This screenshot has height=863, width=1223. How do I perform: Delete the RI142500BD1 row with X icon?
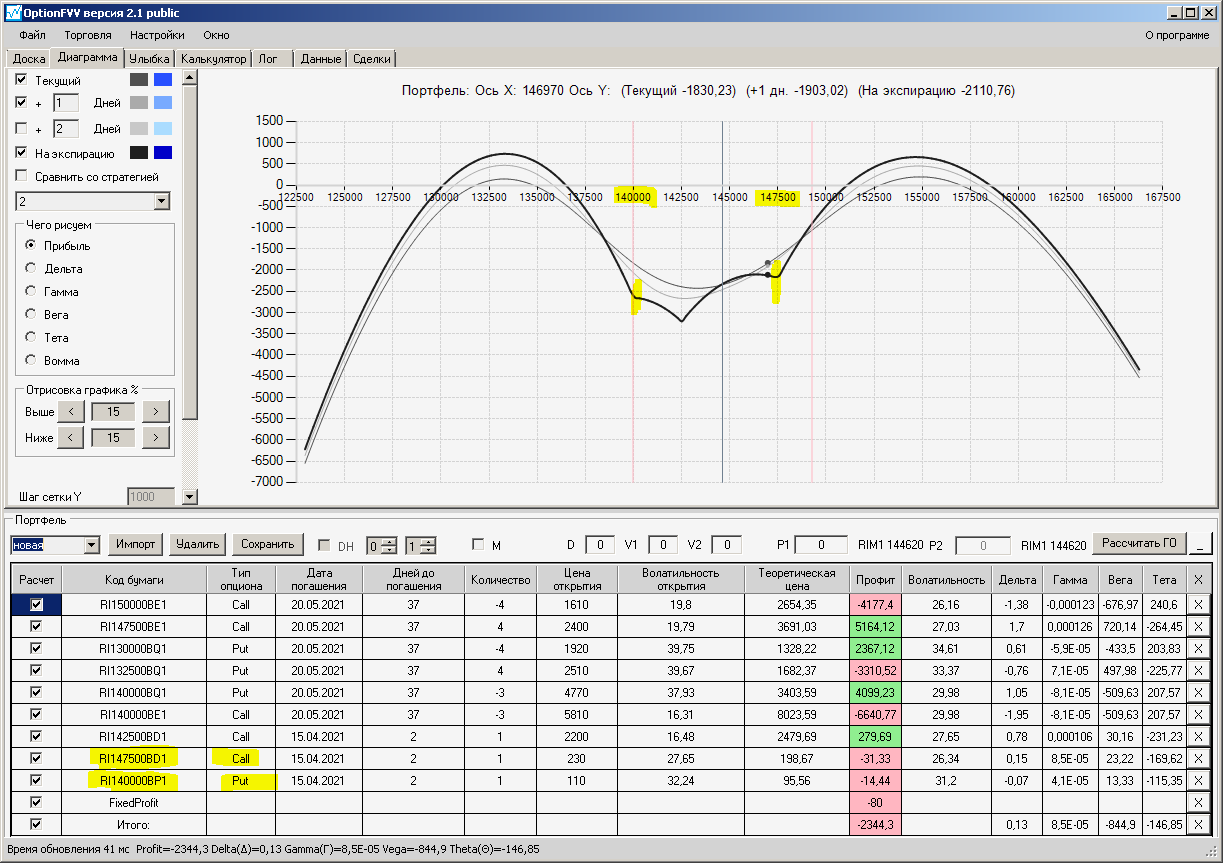[1198, 736]
